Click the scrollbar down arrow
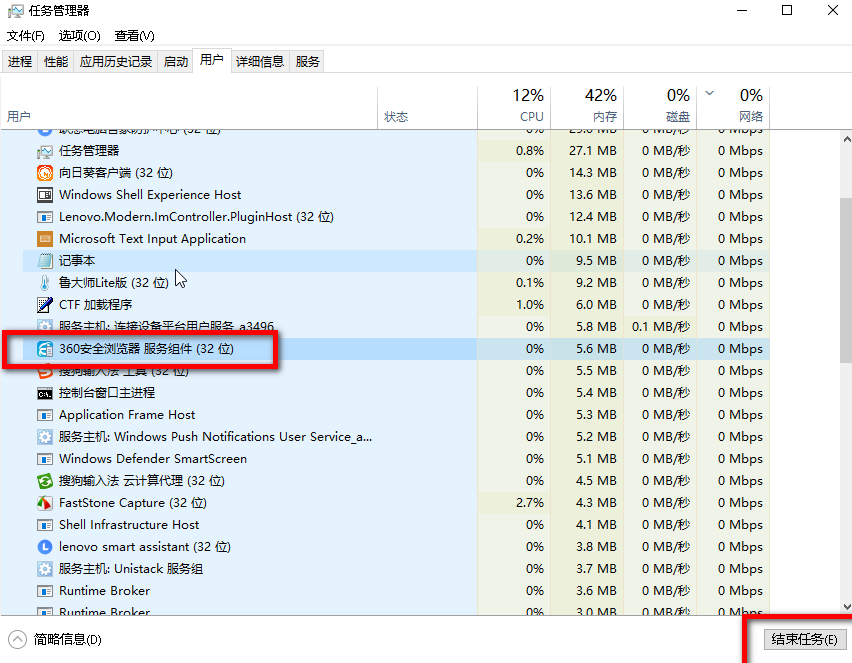This screenshot has height=663, width=852. pyautogui.click(x=846, y=606)
